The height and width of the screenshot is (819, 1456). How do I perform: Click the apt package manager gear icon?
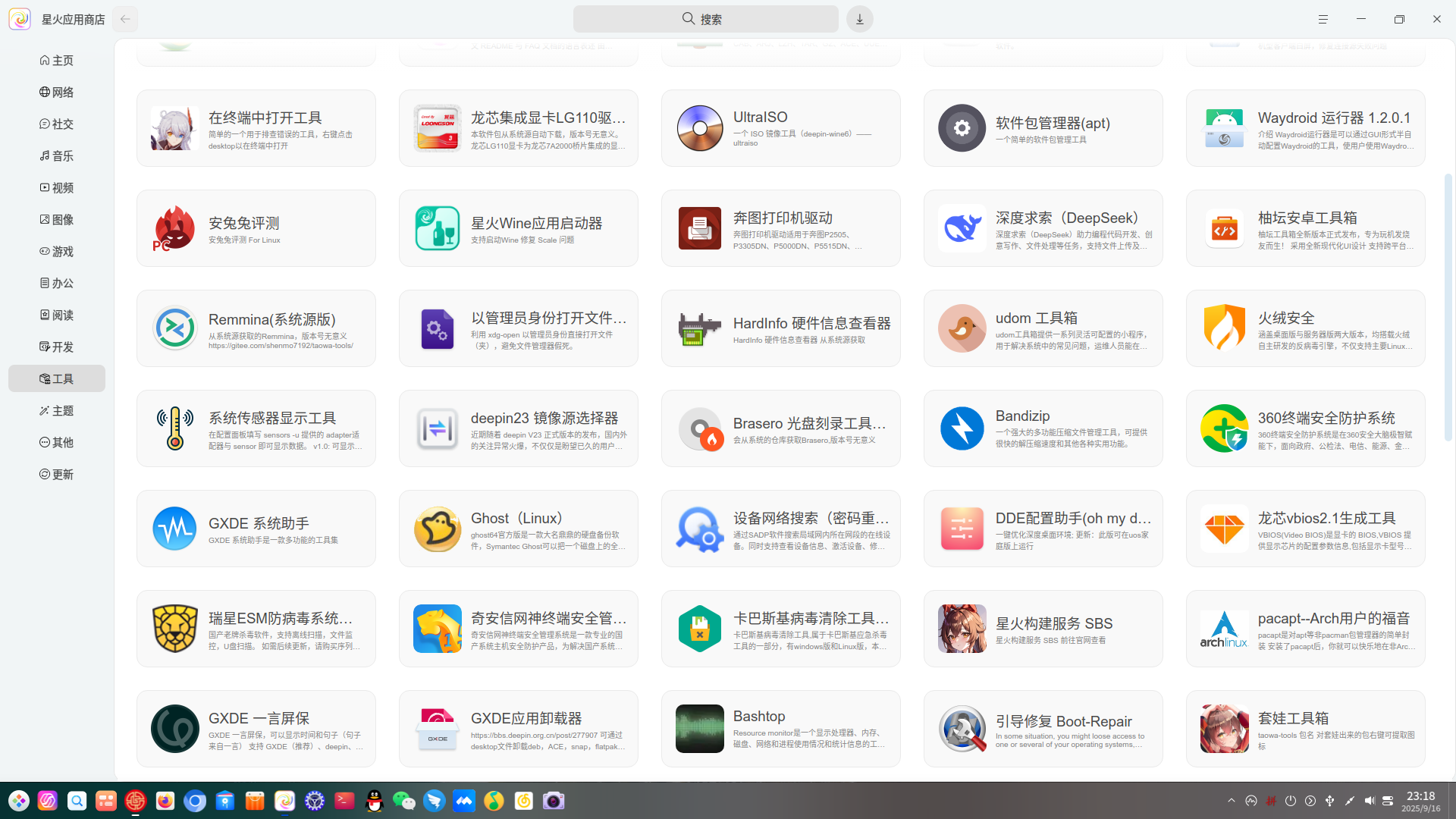pos(962,128)
